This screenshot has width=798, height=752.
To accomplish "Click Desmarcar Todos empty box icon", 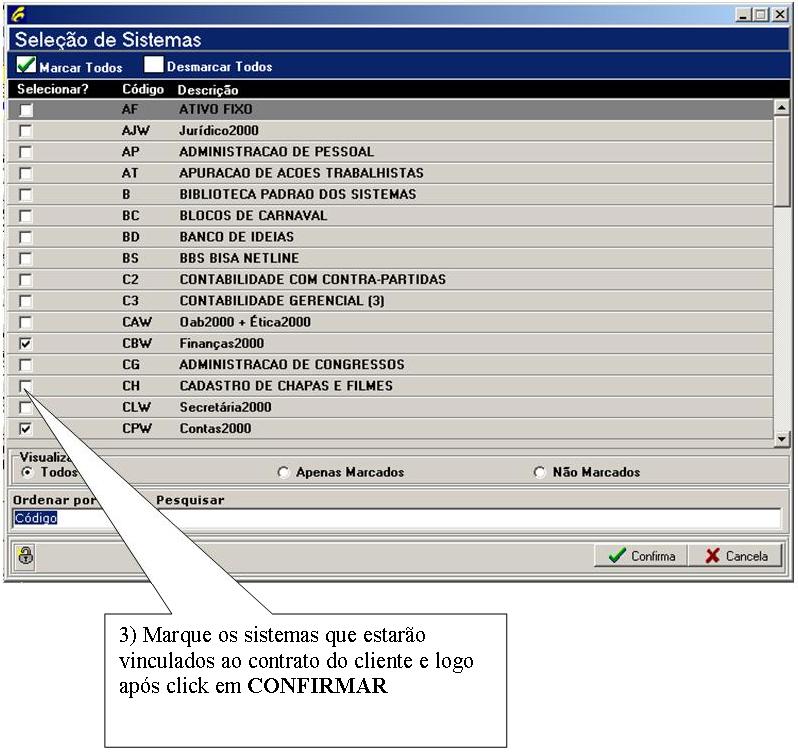I will point(153,66).
